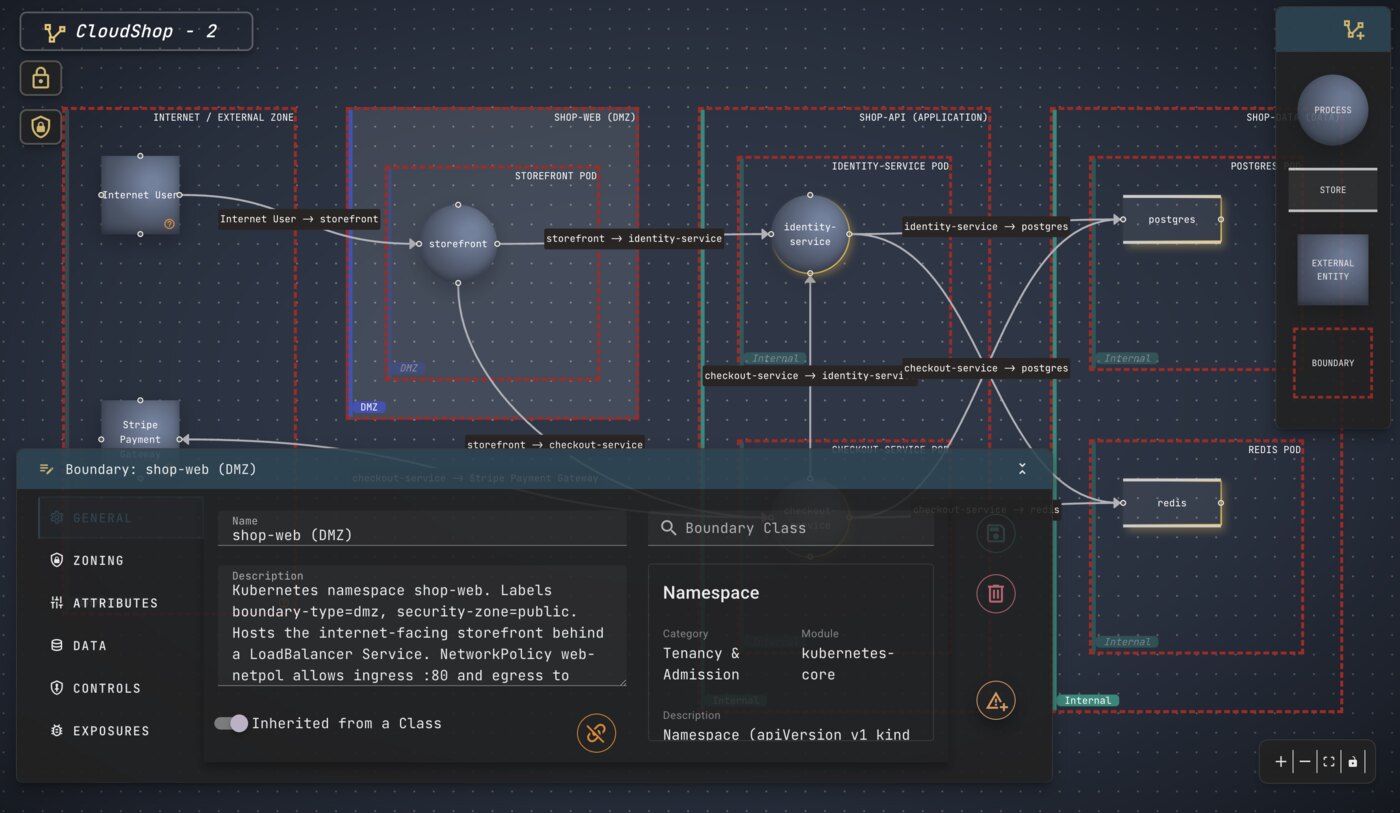Select the identity-service process node
This screenshot has width=1400, height=813.
810,234
